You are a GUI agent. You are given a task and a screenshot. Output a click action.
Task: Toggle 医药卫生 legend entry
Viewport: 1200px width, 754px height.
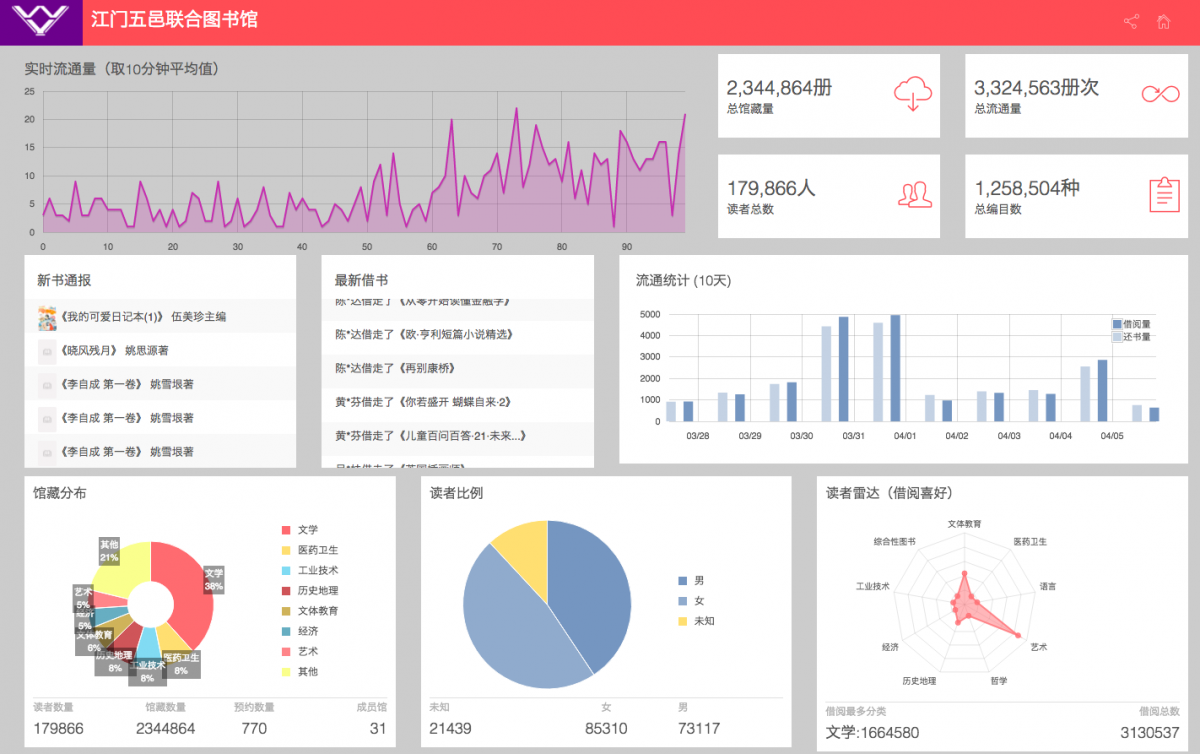310,550
